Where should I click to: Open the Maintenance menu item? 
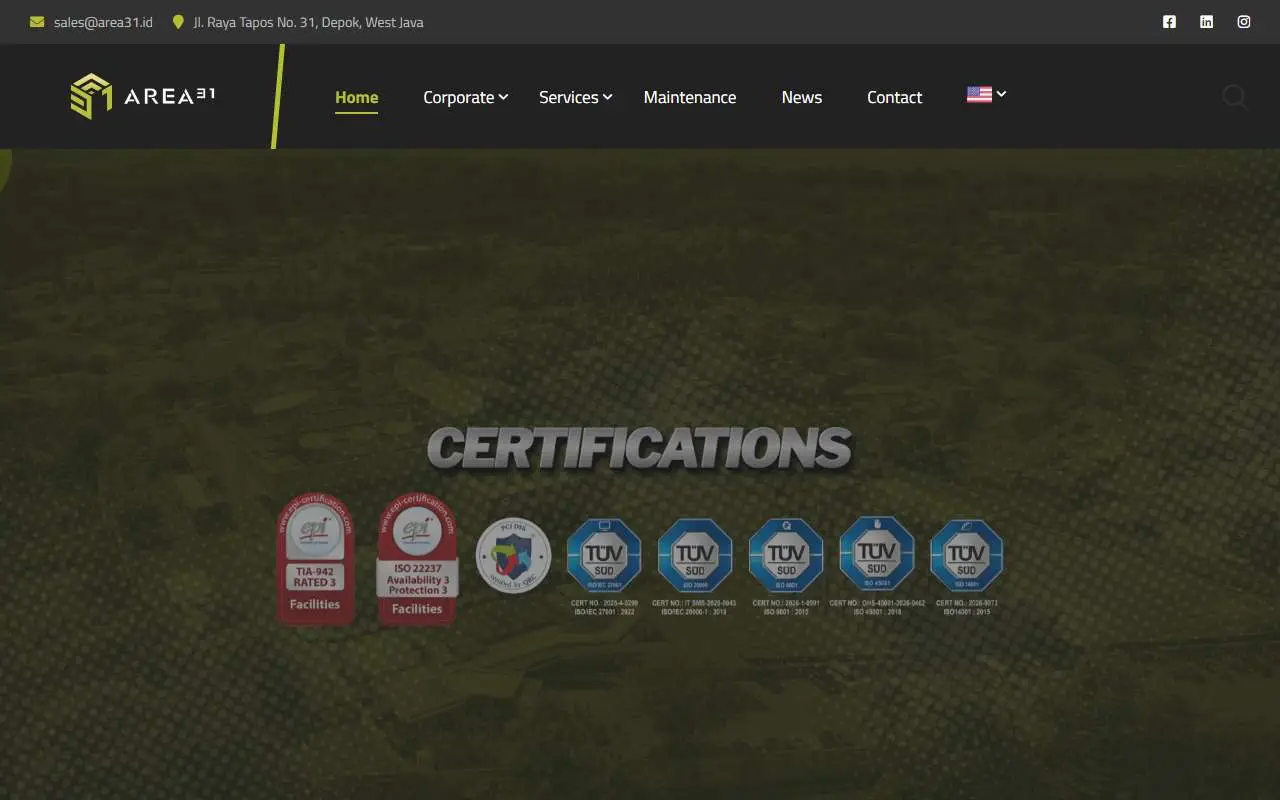point(690,97)
